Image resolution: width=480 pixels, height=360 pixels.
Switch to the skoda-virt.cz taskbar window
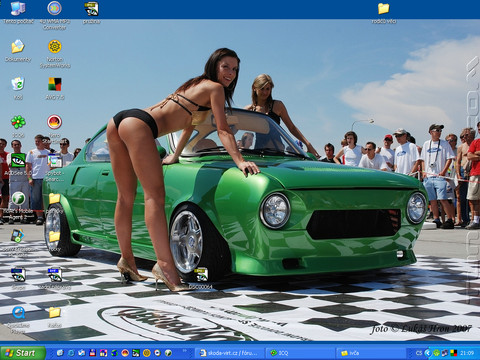[230, 353]
